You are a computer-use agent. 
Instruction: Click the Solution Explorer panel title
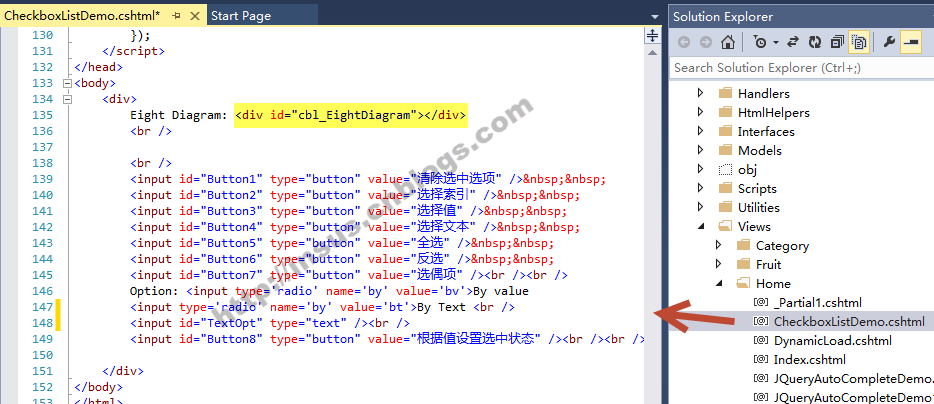point(723,17)
